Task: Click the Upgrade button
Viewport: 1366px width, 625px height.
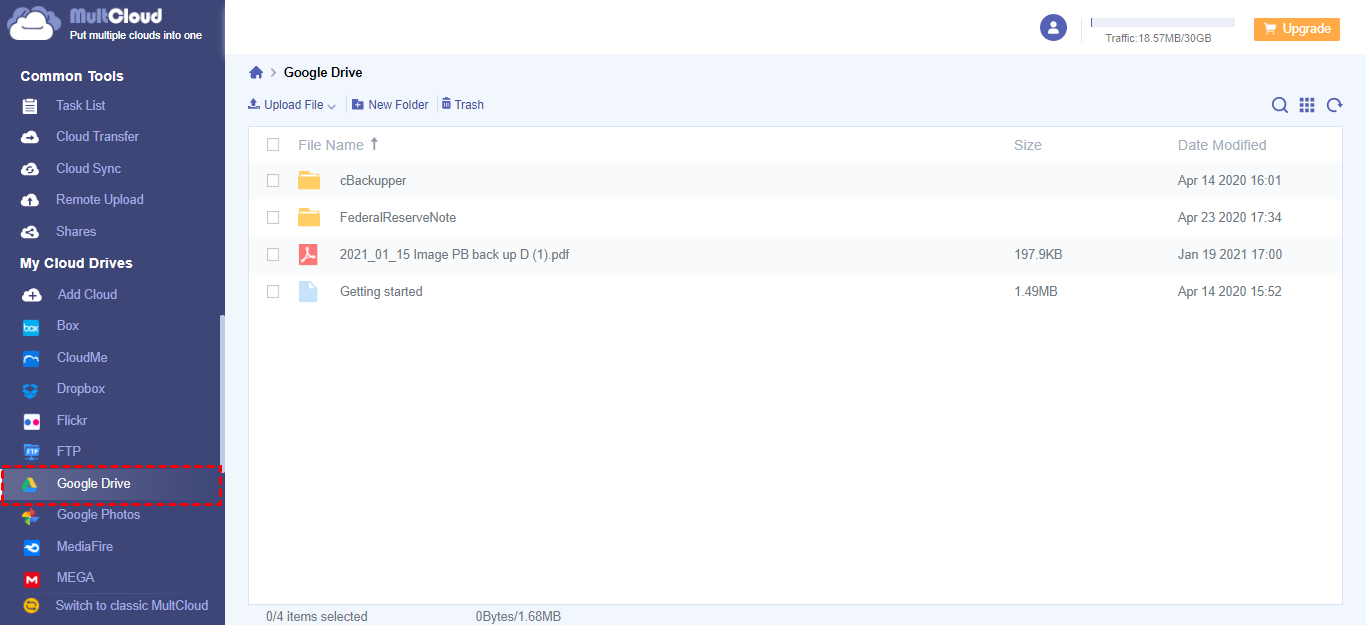Action: 1296,29
